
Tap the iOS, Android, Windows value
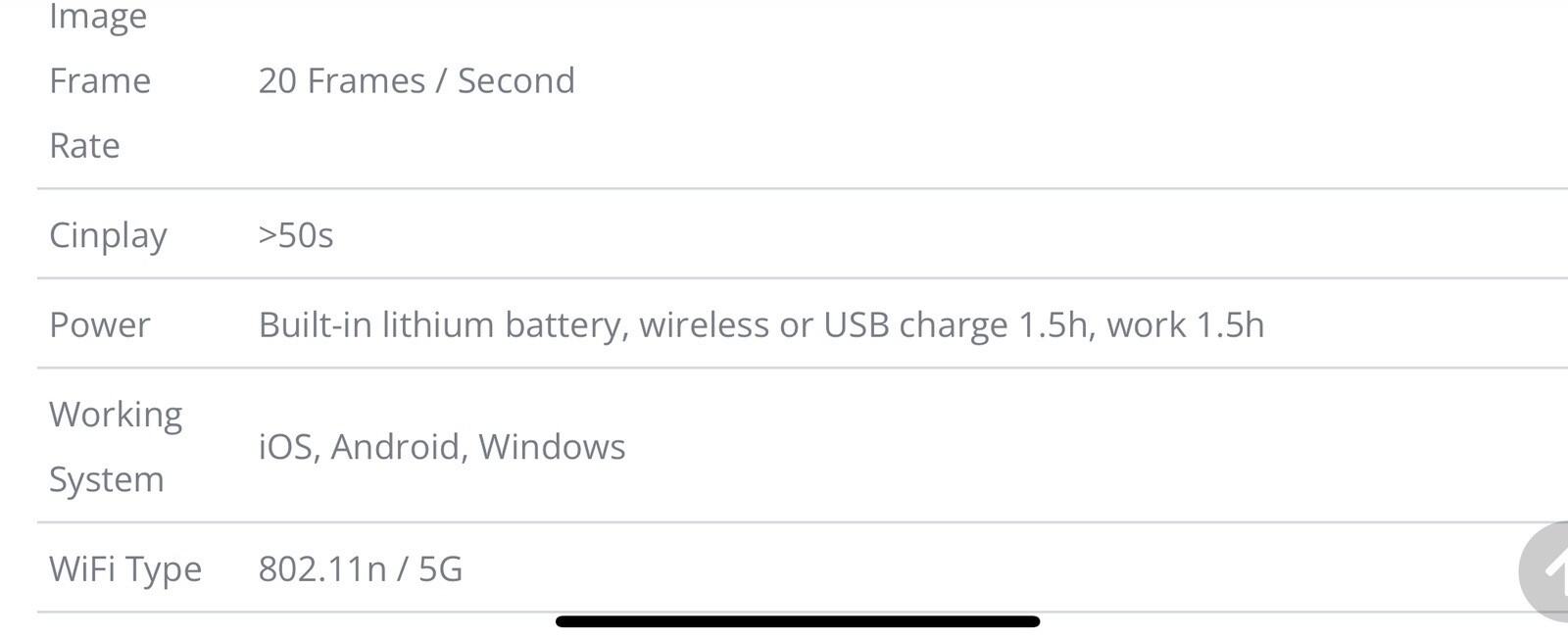tap(442, 447)
